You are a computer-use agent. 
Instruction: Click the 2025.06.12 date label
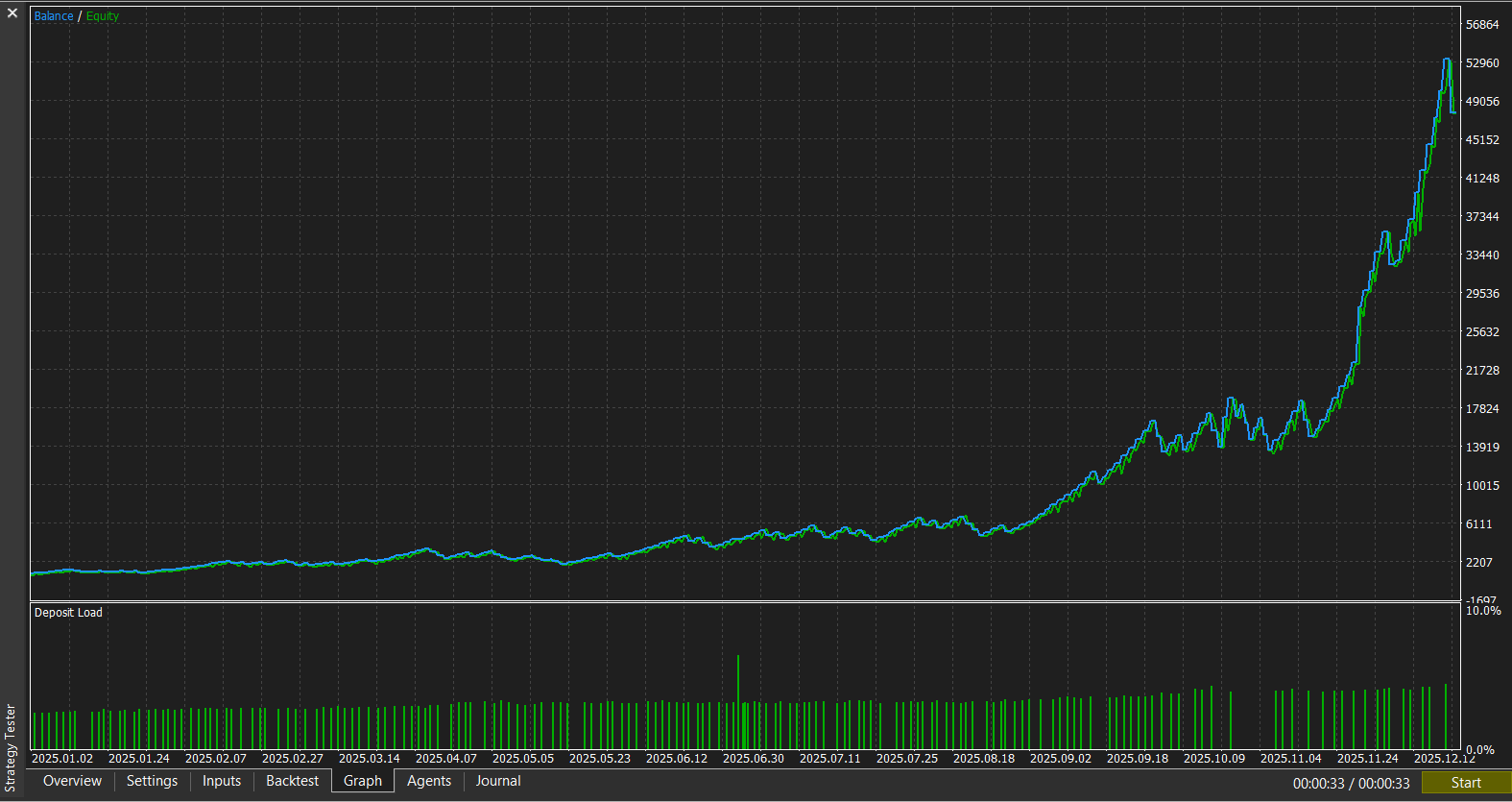tap(677, 759)
